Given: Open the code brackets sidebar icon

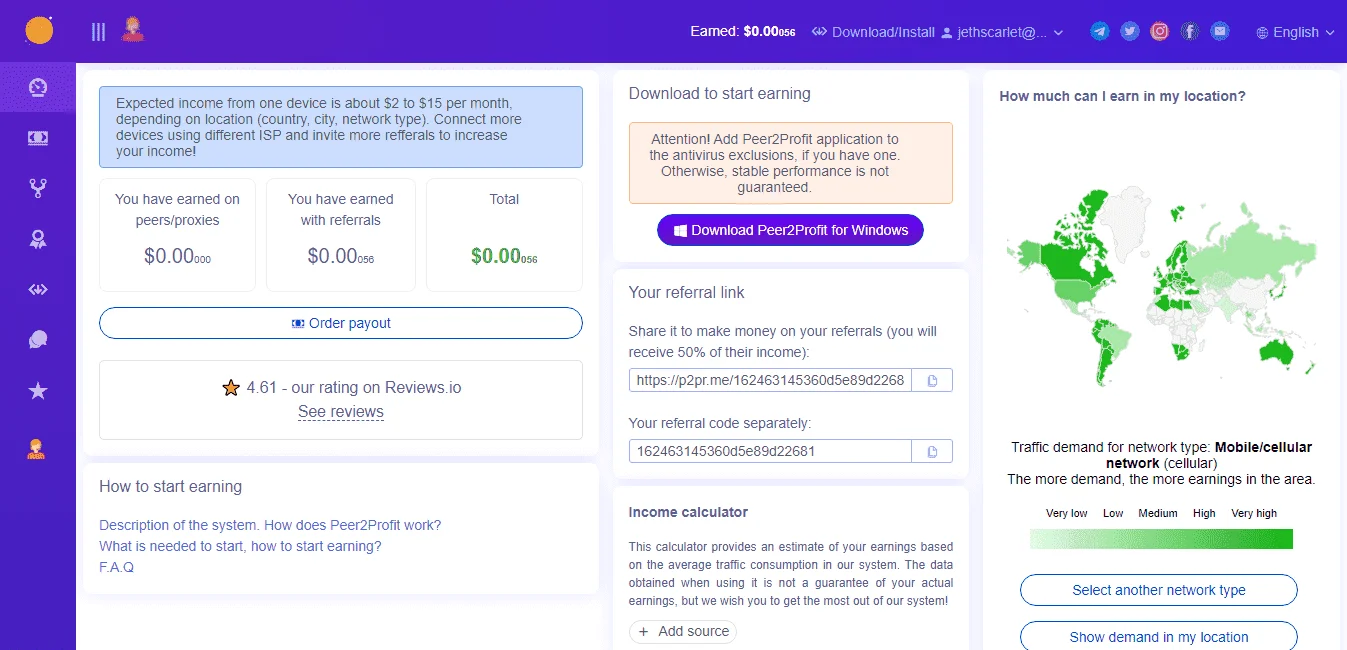Looking at the screenshot, I should pyautogui.click(x=38, y=289).
